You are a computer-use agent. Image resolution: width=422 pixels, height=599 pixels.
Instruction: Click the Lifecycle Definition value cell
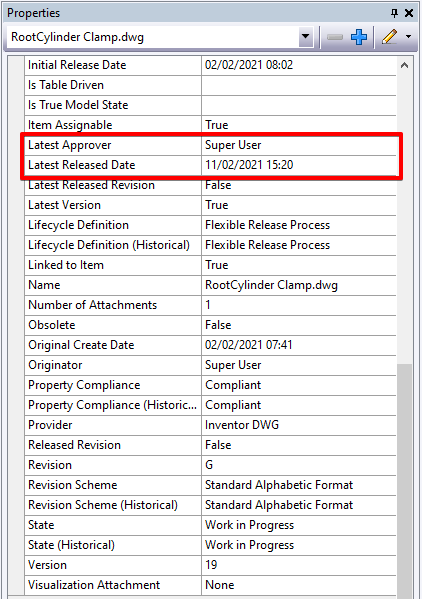pos(299,225)
